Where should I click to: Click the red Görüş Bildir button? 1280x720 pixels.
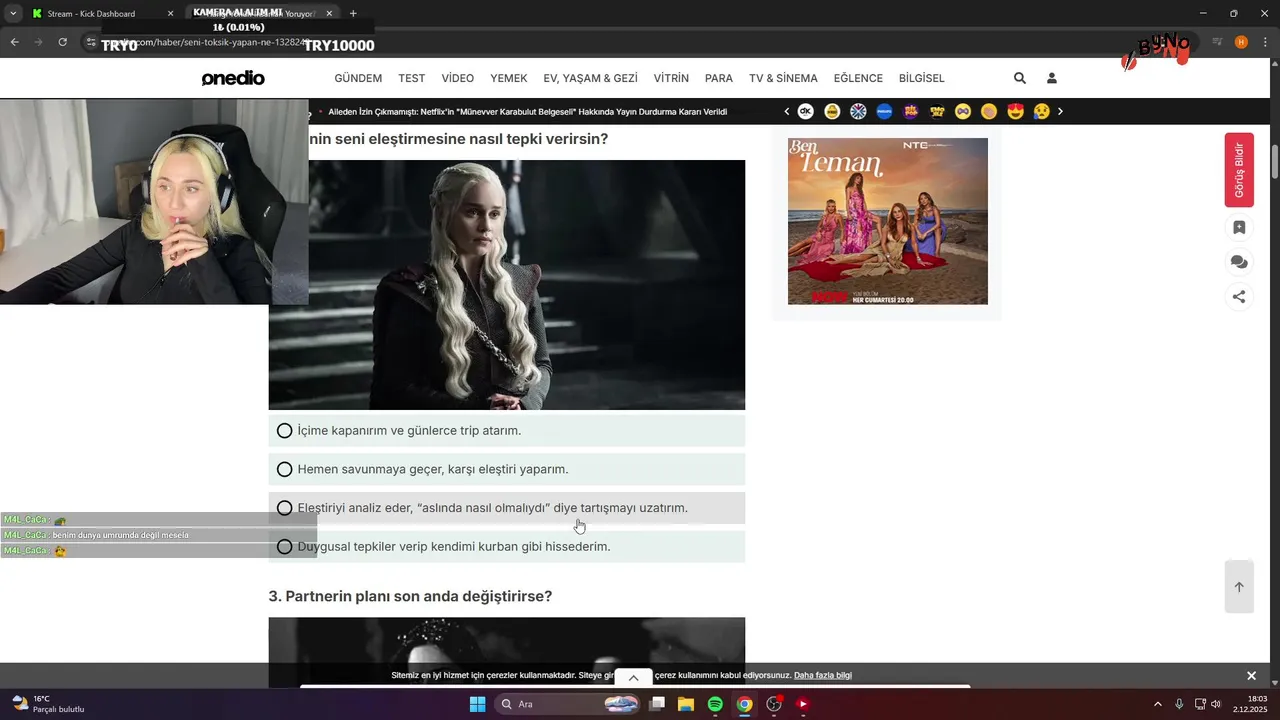pyautogui.click(x=1239, y=170)
